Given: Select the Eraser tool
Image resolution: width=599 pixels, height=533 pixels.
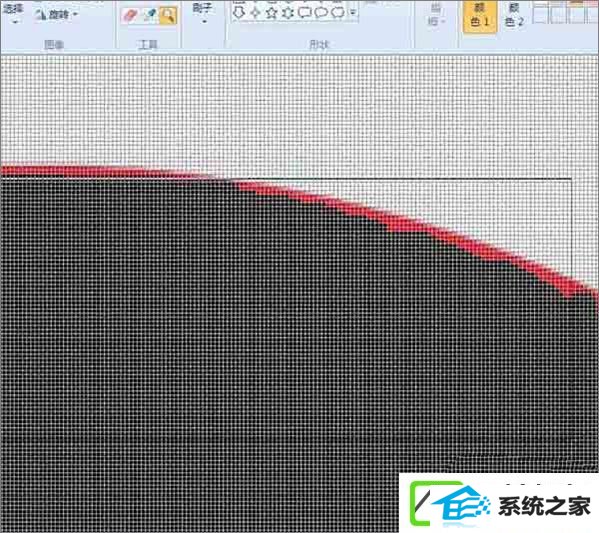Looking at the screenshot, I should [x=130, y=16].
